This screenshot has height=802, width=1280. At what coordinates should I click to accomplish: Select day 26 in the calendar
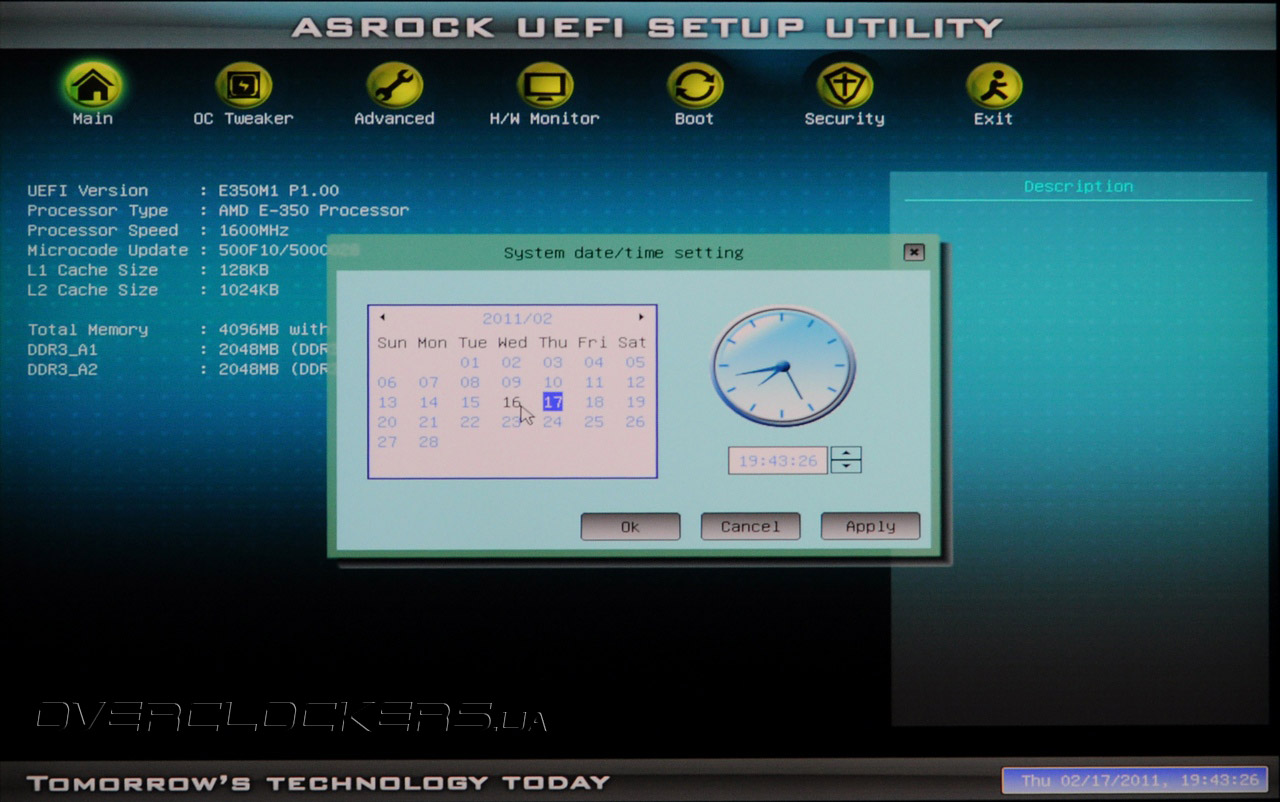coord(635,423)
